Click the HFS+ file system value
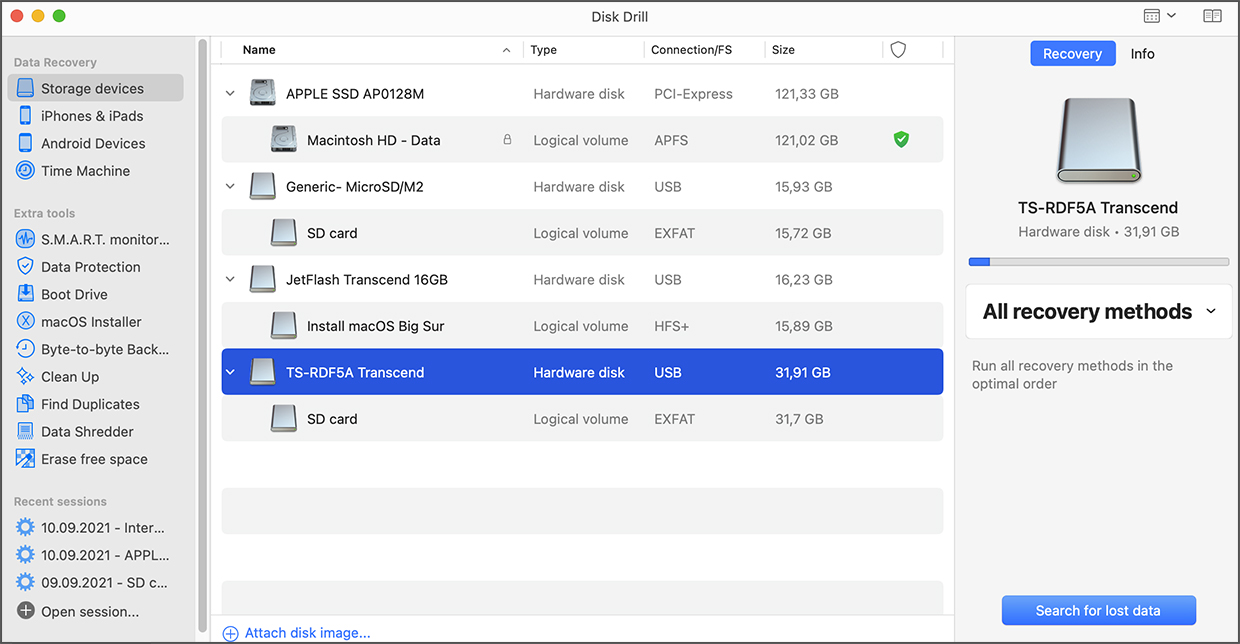This screenshot has width=1240, height=644. [x=671, y=326]
